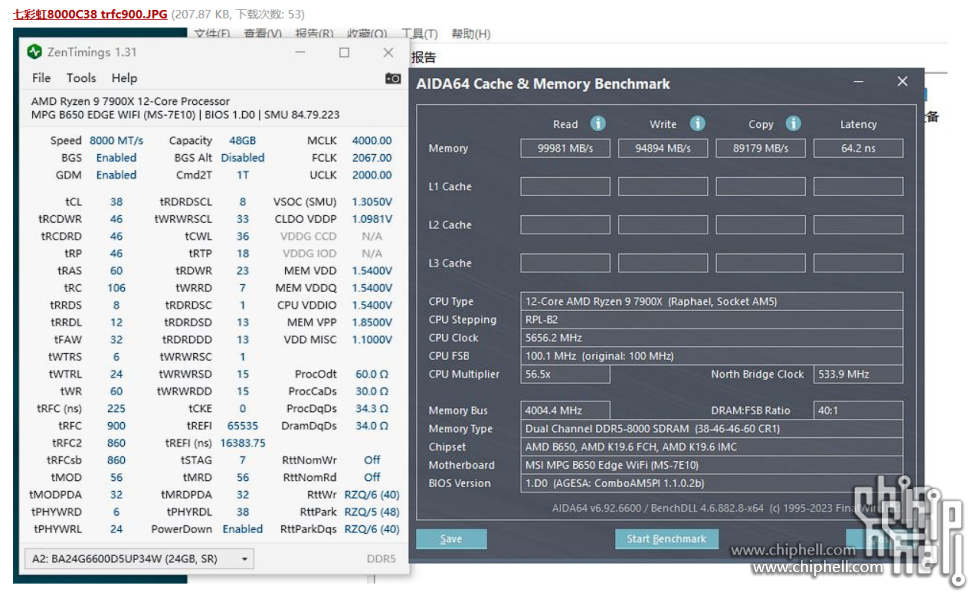This screenshot has height=602, width=979.
Task: Click the Memory Latency value 64.2 ns
Action: pos(858,148)
